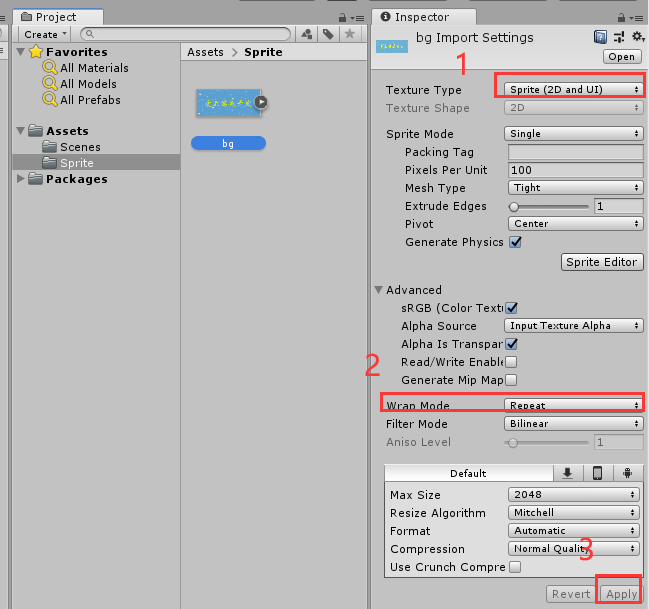Open the Alpha Source dropdown
649x609 pixels.
pos(574,325)
